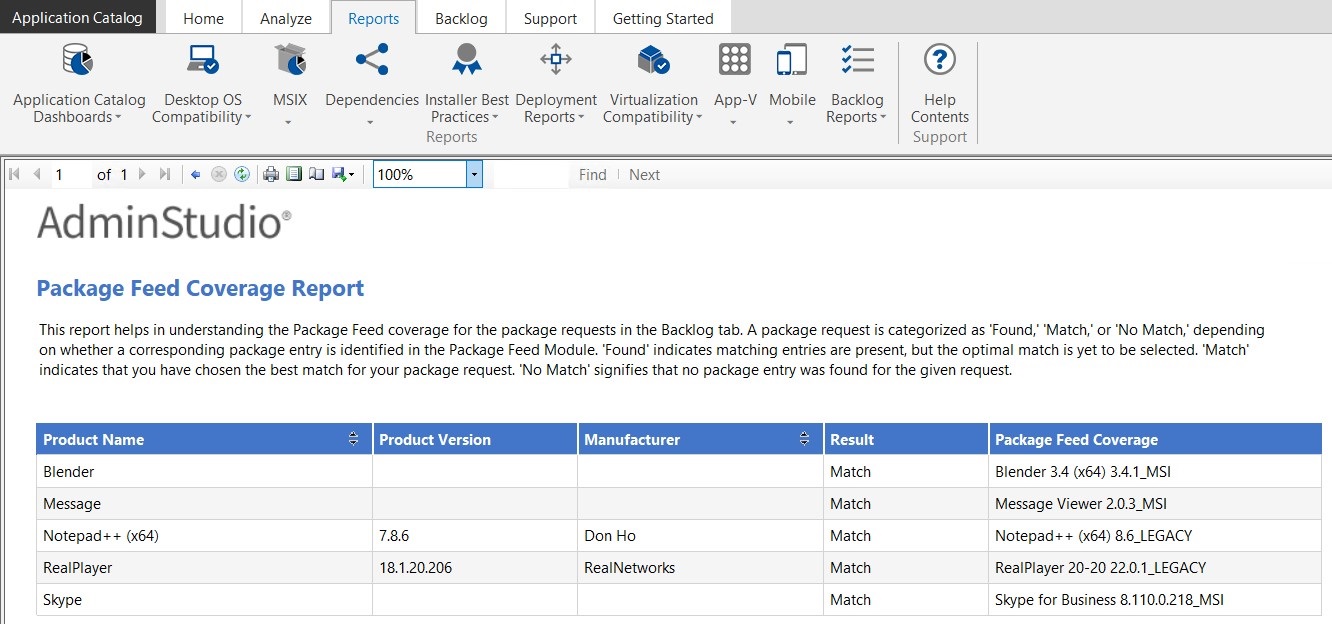Open the export save dropdown arrow
The height and width of the screenshot is (624, 1332).
[351, 175]
